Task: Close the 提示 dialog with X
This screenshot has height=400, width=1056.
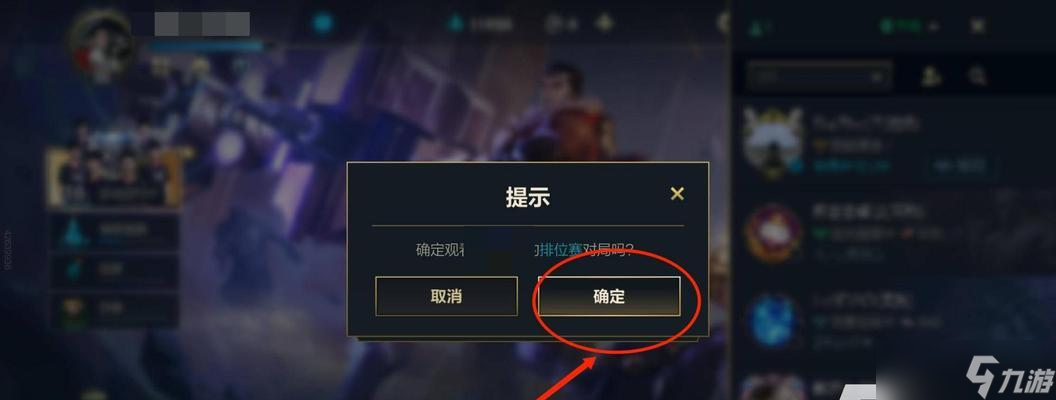Action: pos(677,194)
